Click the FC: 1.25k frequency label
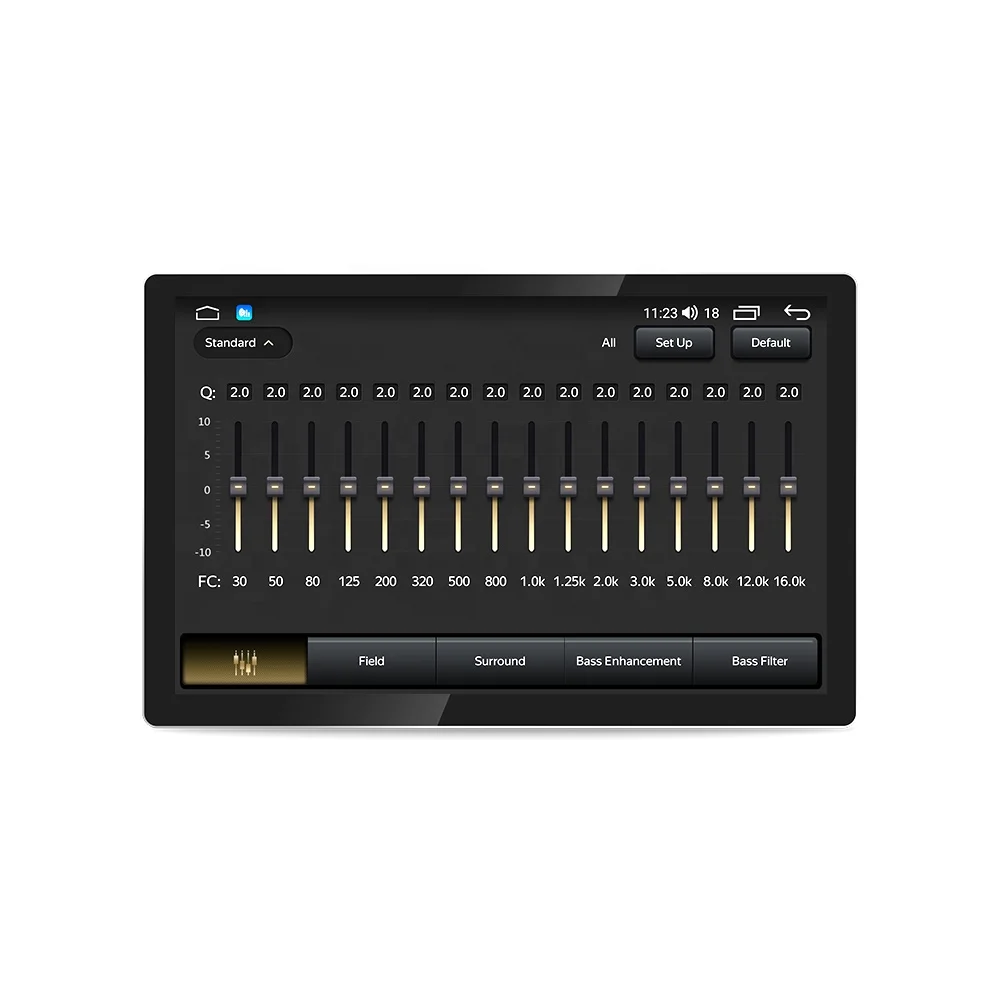Screen dimensions: 1000x1000 [569, 581]
